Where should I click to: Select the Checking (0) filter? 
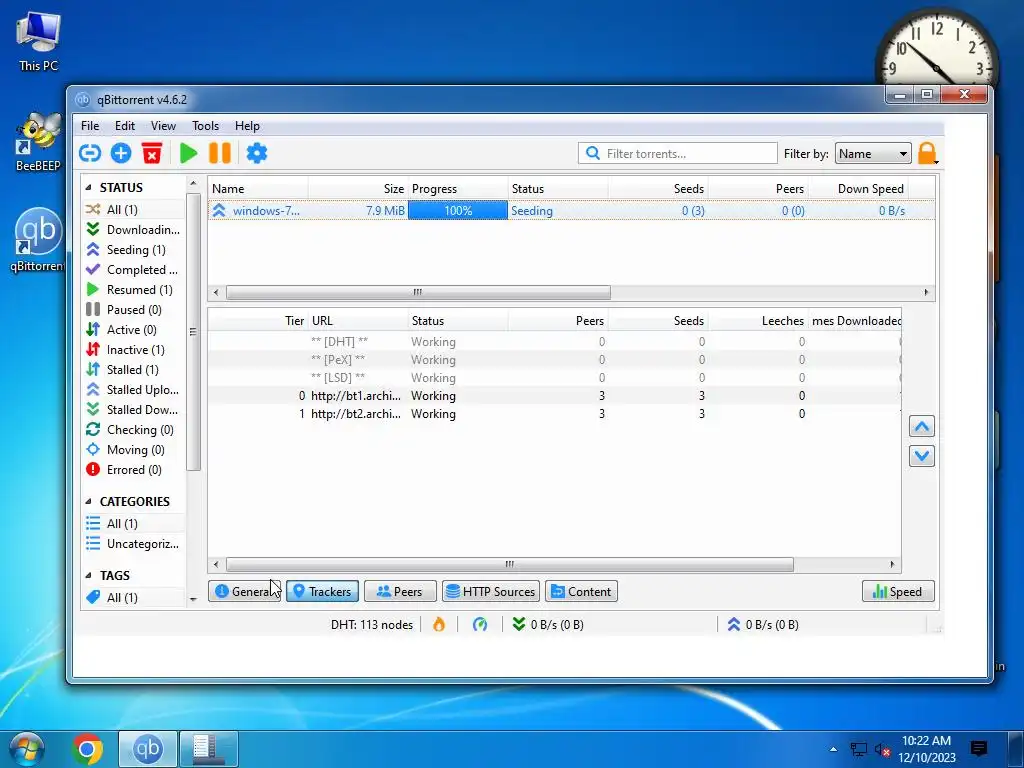[x=133, y=430]
